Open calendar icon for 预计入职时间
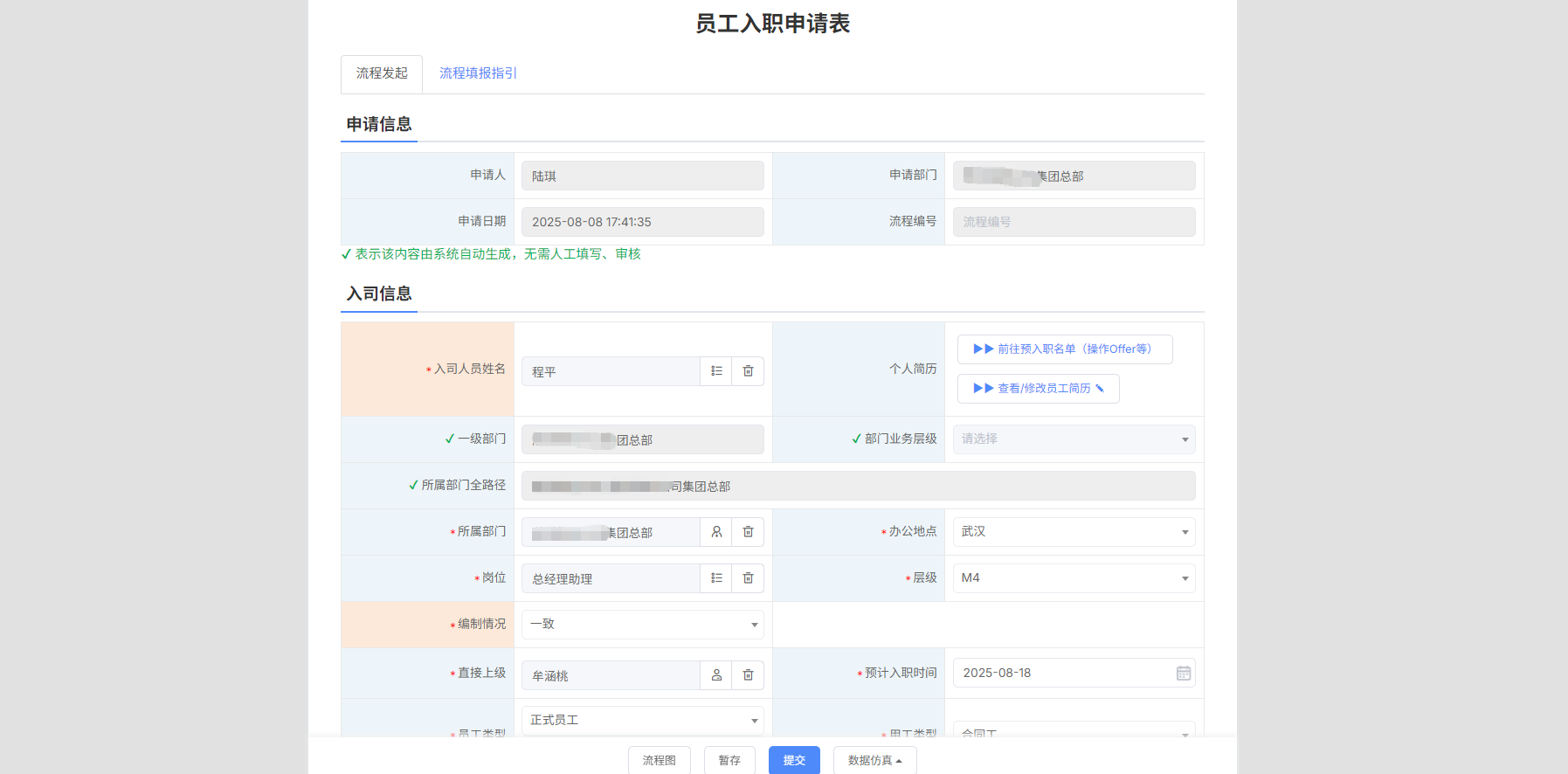This screenshot has height=774, width=1568. pos(1184,674)
